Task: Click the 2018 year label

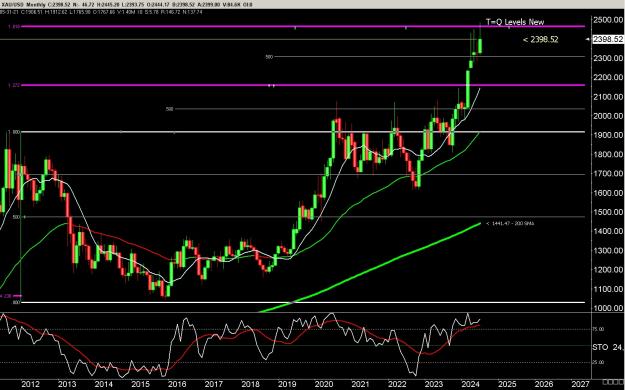Action: [250, 384]
